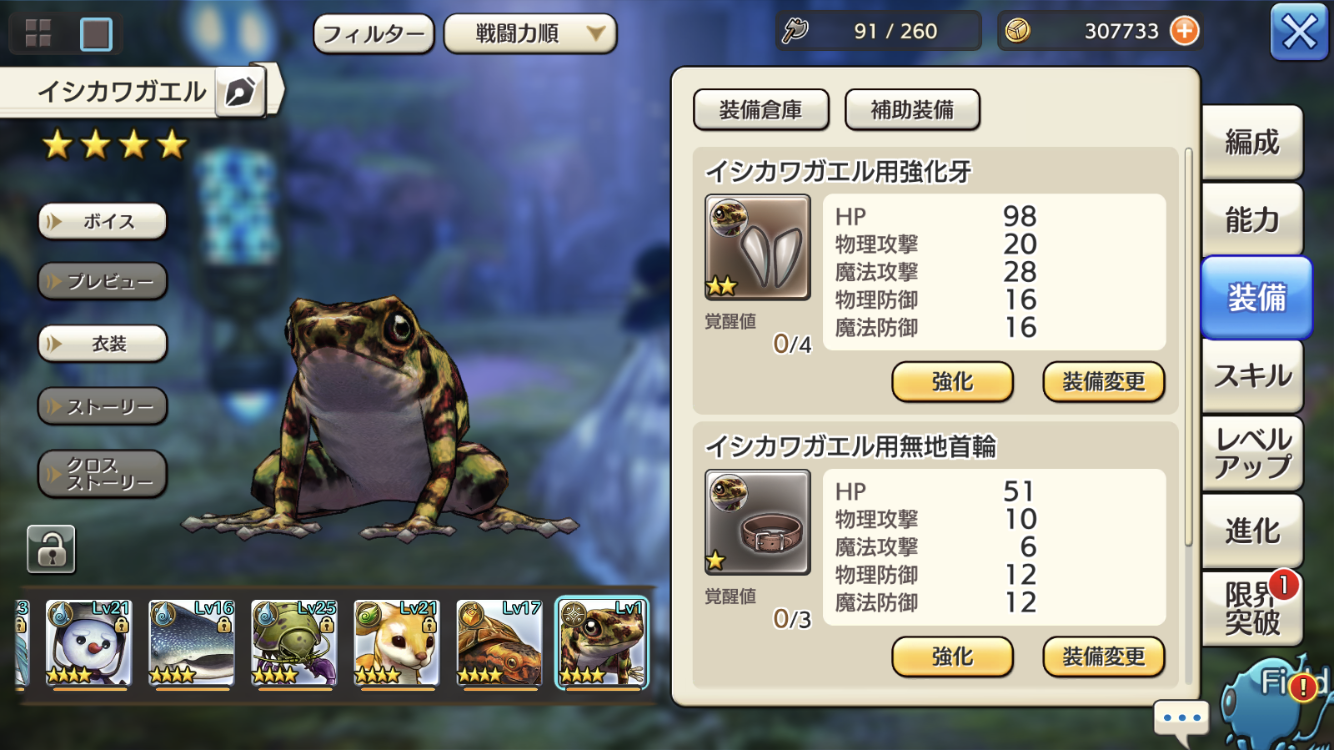Toggle the character lock padlock icon

[51, 548]
